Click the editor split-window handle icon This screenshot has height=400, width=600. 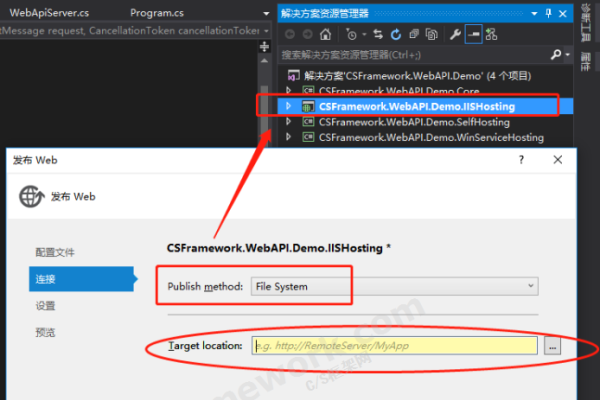coord(264,47)
